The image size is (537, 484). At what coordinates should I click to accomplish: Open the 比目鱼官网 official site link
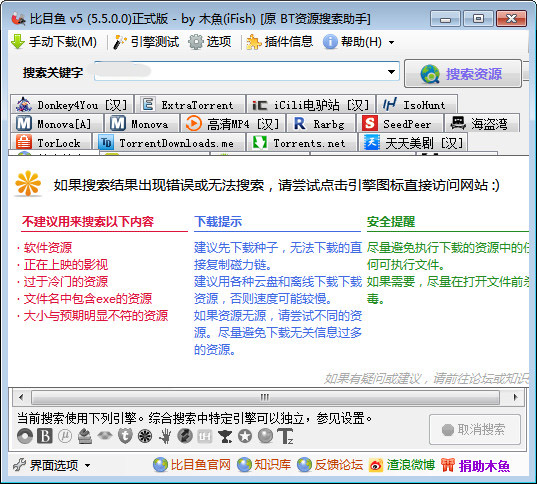pyautogui.click(x=191, y=465)
